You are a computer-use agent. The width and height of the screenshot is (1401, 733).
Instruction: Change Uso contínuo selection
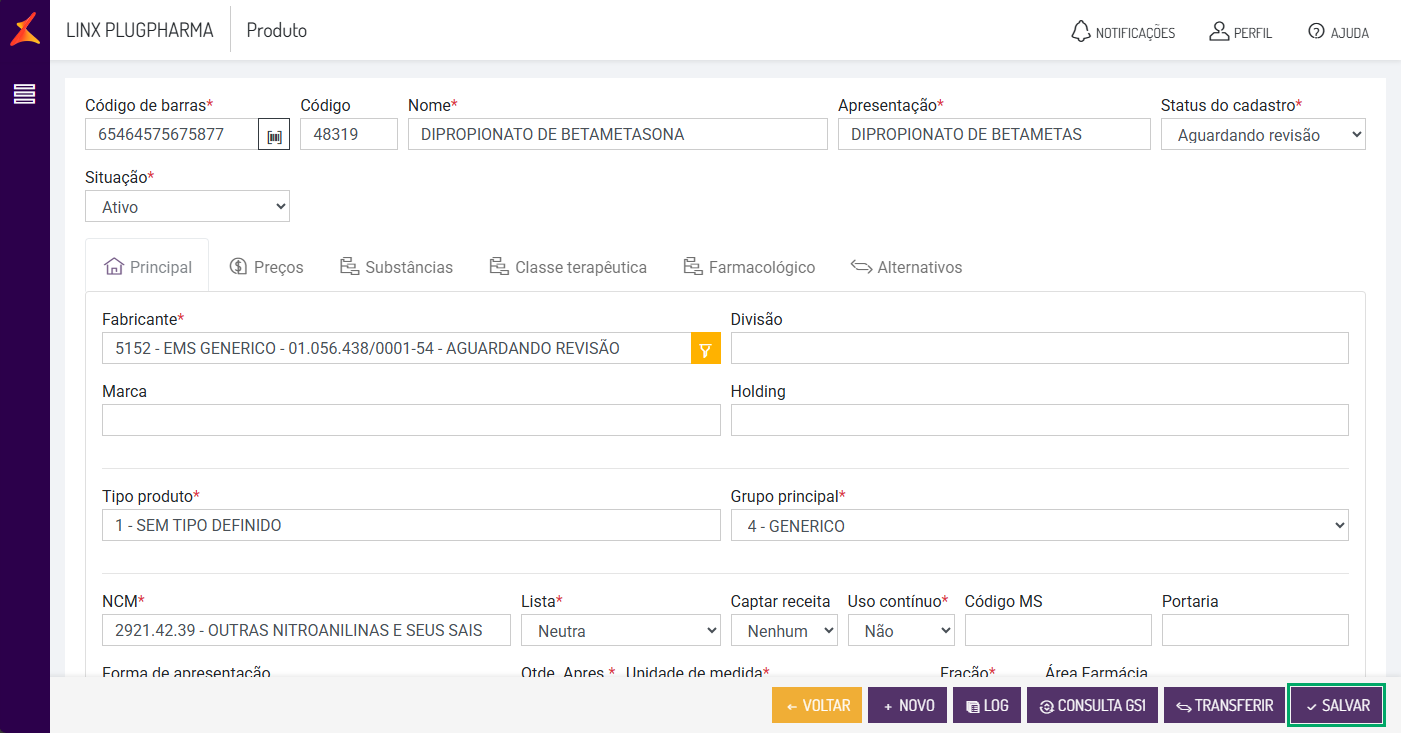click(900, 631)
